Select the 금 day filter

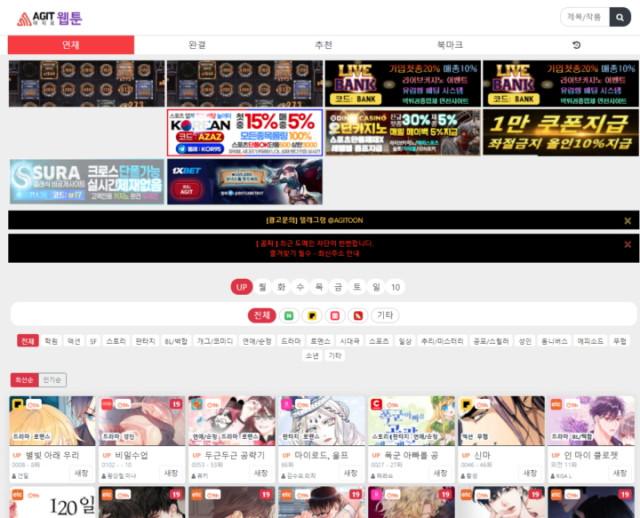(x=338, y=287)
